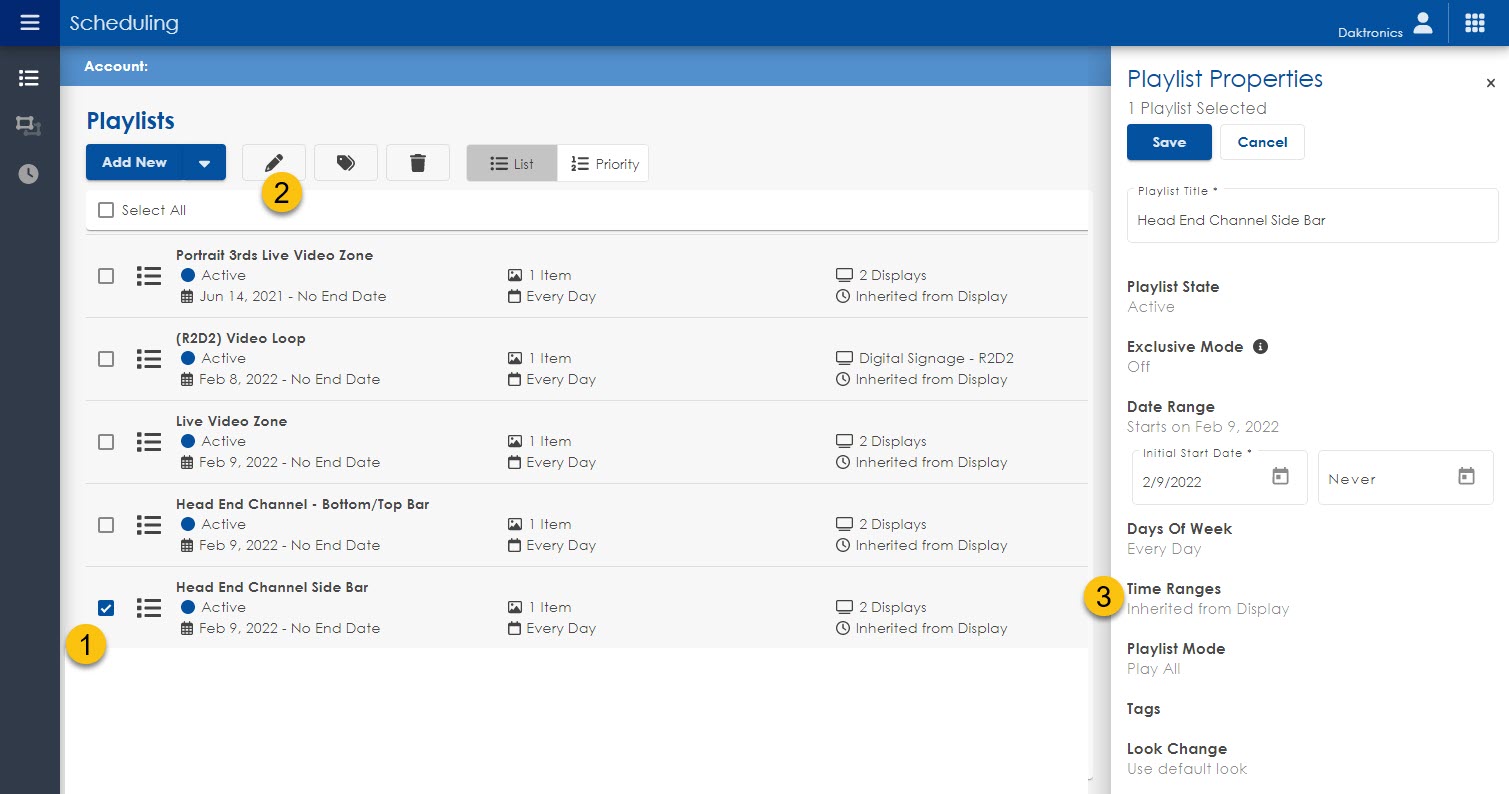Open the layouts sidebar icon

click(29, 126)
